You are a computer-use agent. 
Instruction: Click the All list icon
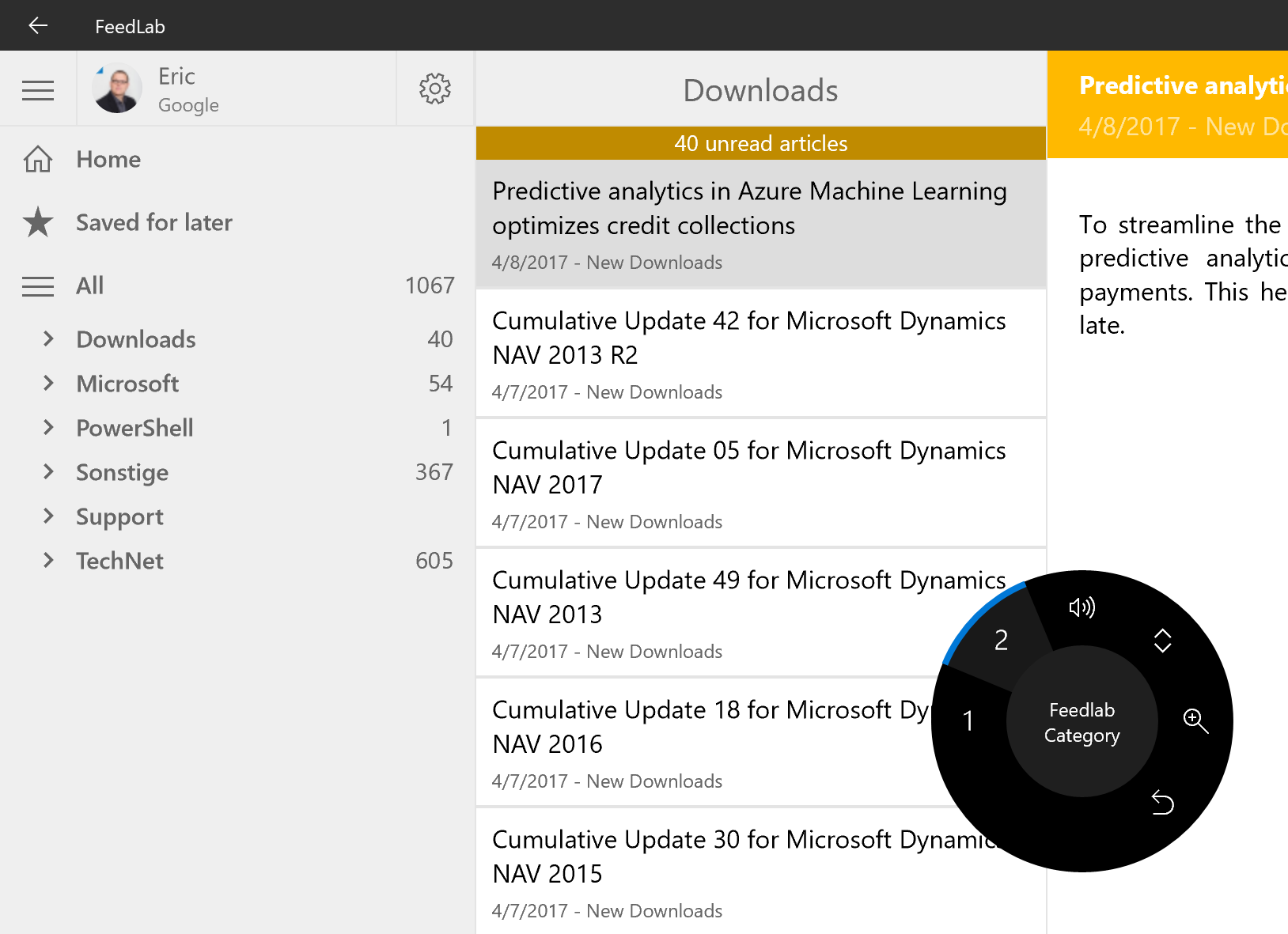click(x=38, y=285)
